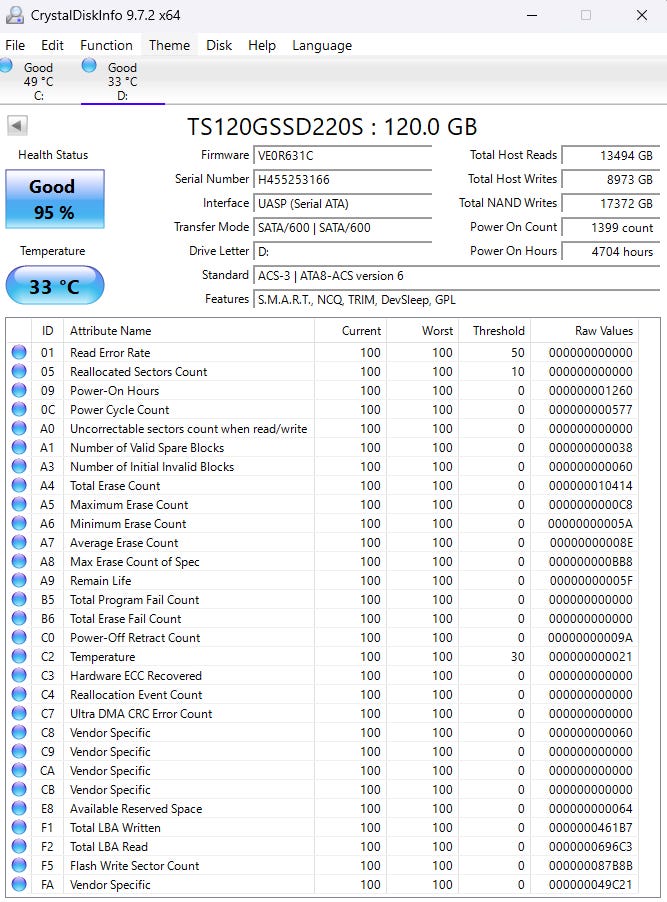Image resolution: width=667 pixels, height=902 pixels.
Task: Click status orb beside Temperature attribute row
Action: (19, 657)
